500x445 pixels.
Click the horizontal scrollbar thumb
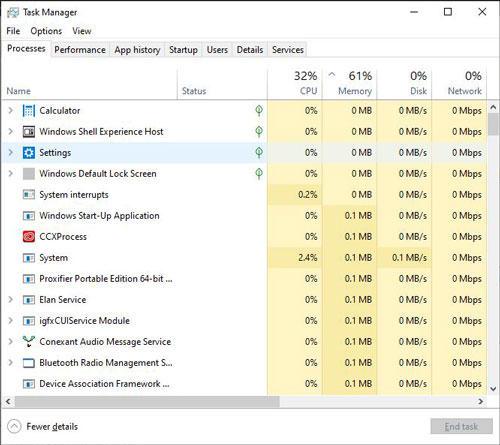(147, 402)
